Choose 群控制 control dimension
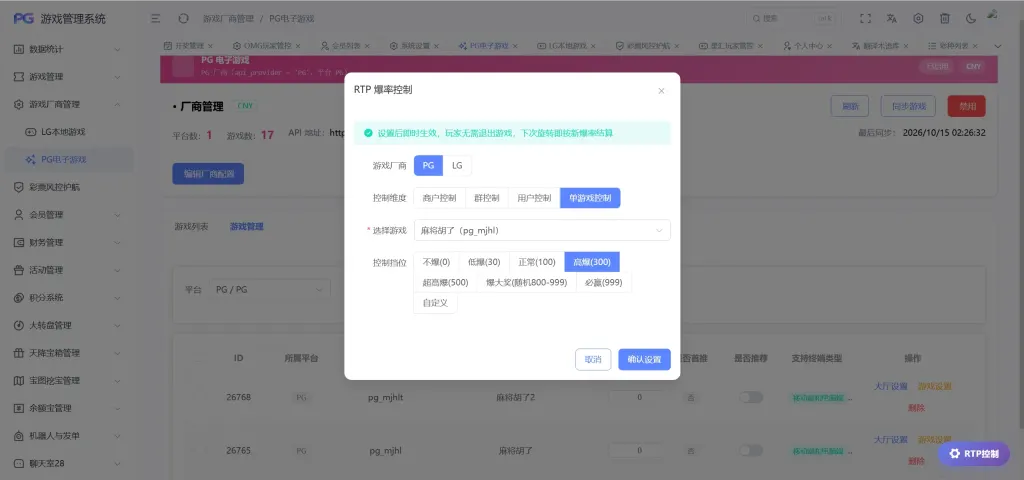The image size is (1024, 480). coord(487,198)
